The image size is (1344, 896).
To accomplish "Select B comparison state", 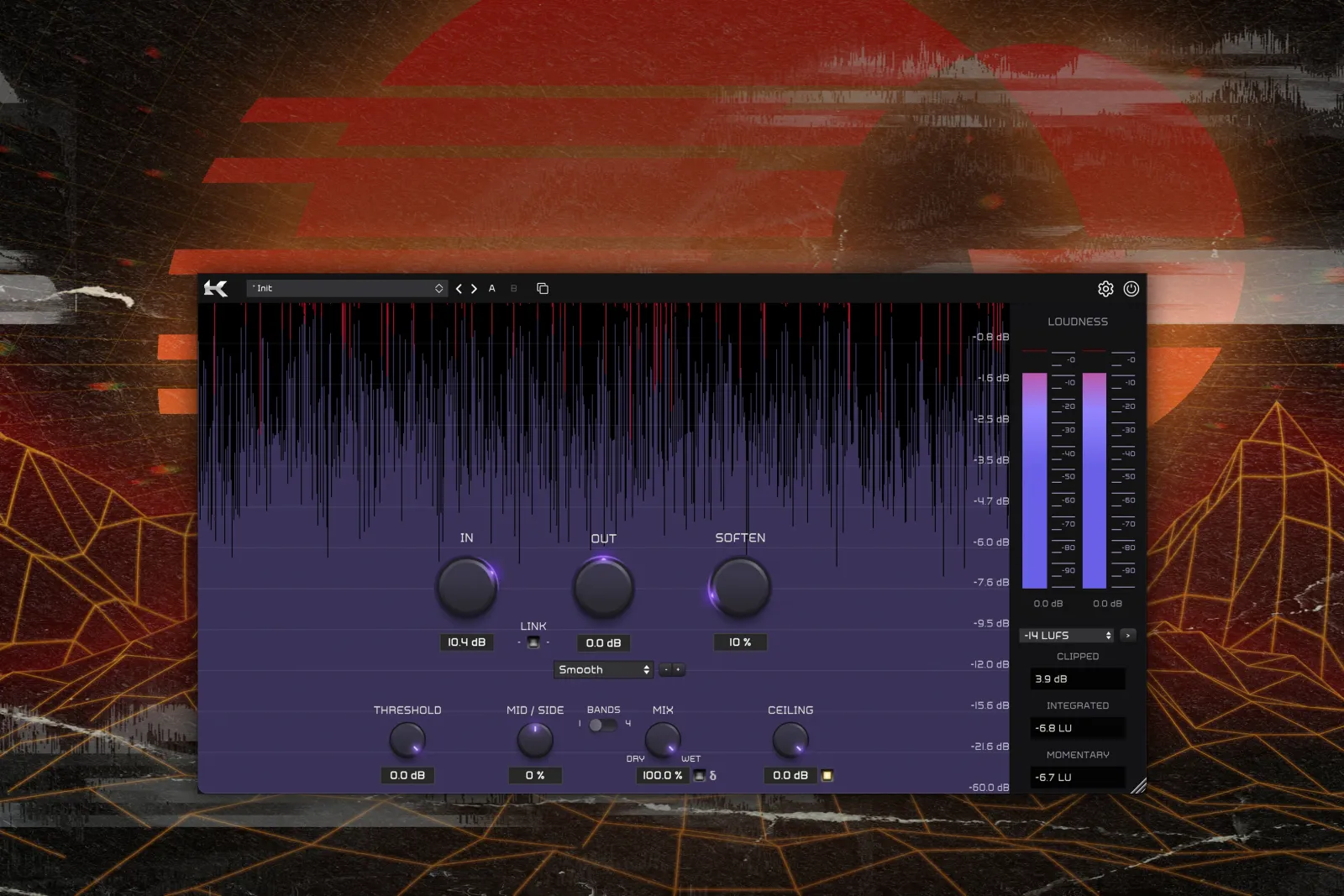I will [514, 288].
